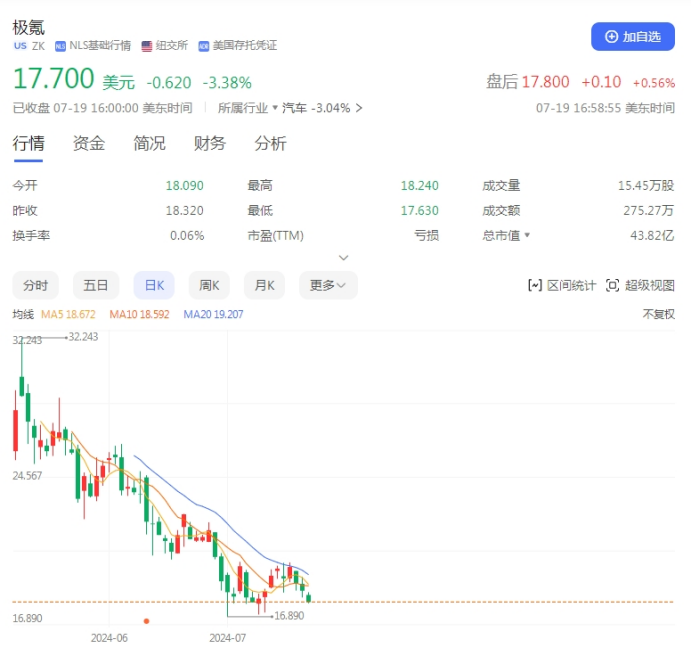Click the 成交额 value 275.27万
The image size is (692, 648).
point(648,211)
